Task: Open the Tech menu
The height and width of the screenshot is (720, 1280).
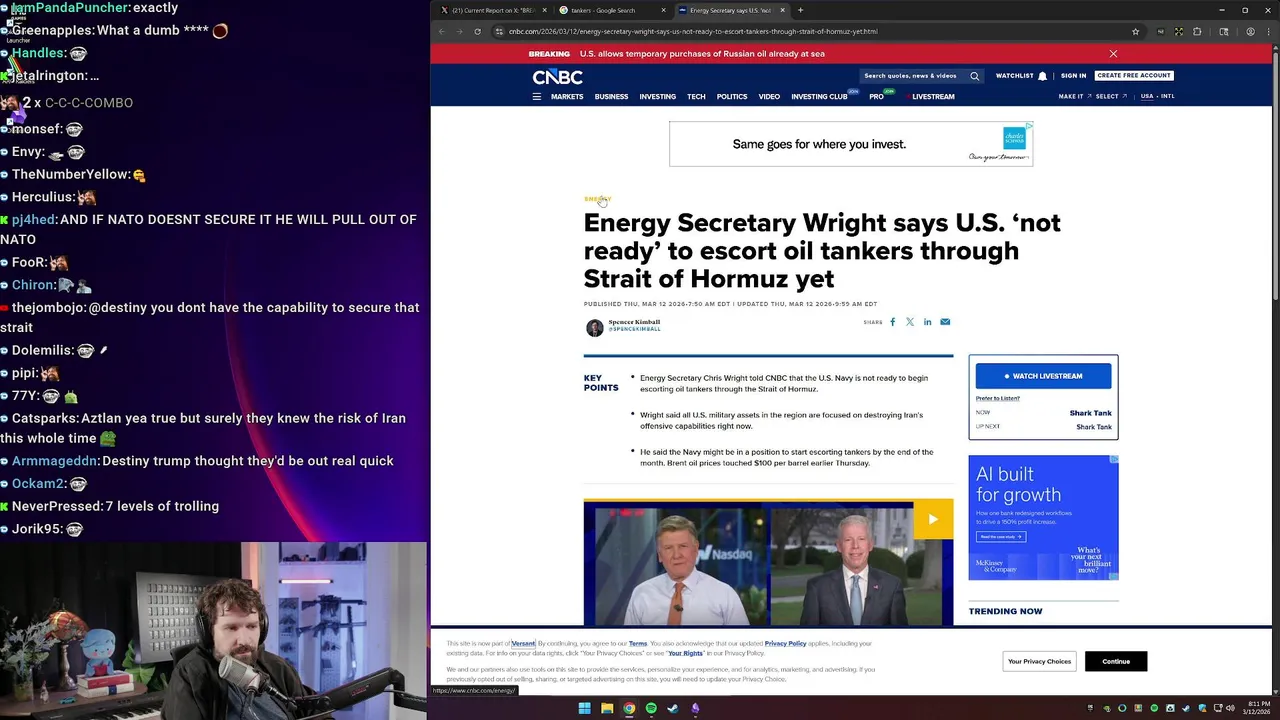Action: 696,97
